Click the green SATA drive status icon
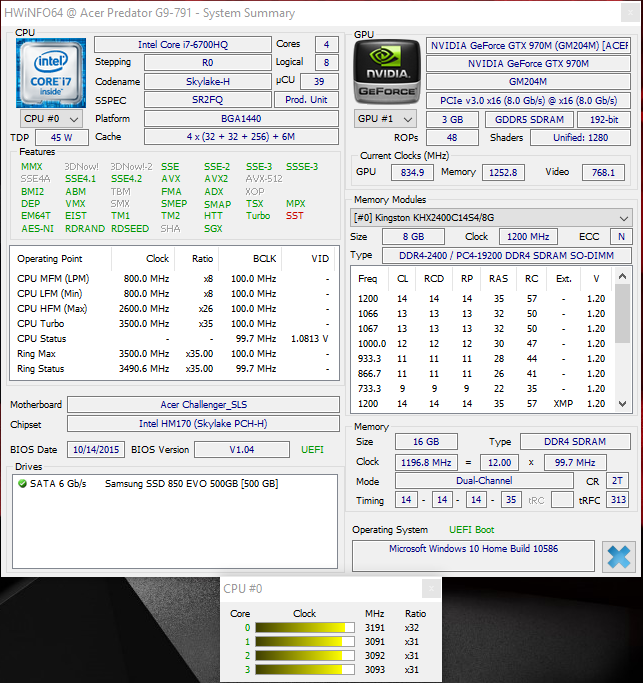The height and width of the screenshot is (683, 643). click(x=22, y=484)
